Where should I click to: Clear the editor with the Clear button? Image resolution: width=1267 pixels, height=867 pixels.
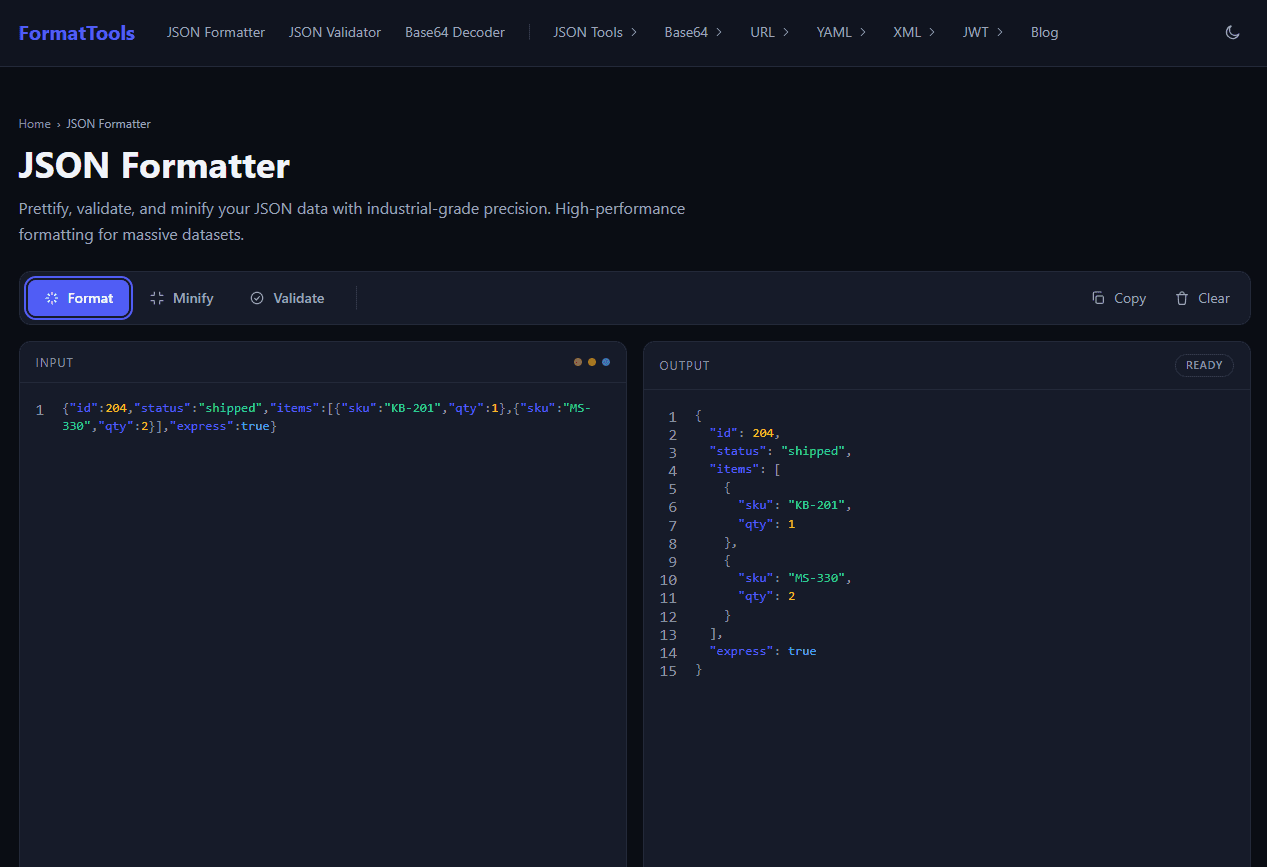pyautogui.click(x=1202, y=298)
